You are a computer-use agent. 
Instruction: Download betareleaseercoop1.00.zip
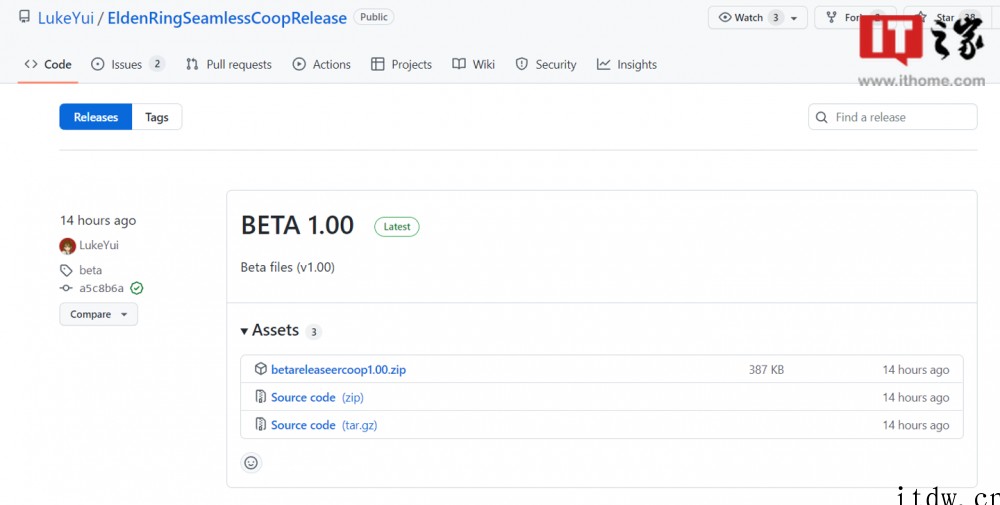[339, 370]
